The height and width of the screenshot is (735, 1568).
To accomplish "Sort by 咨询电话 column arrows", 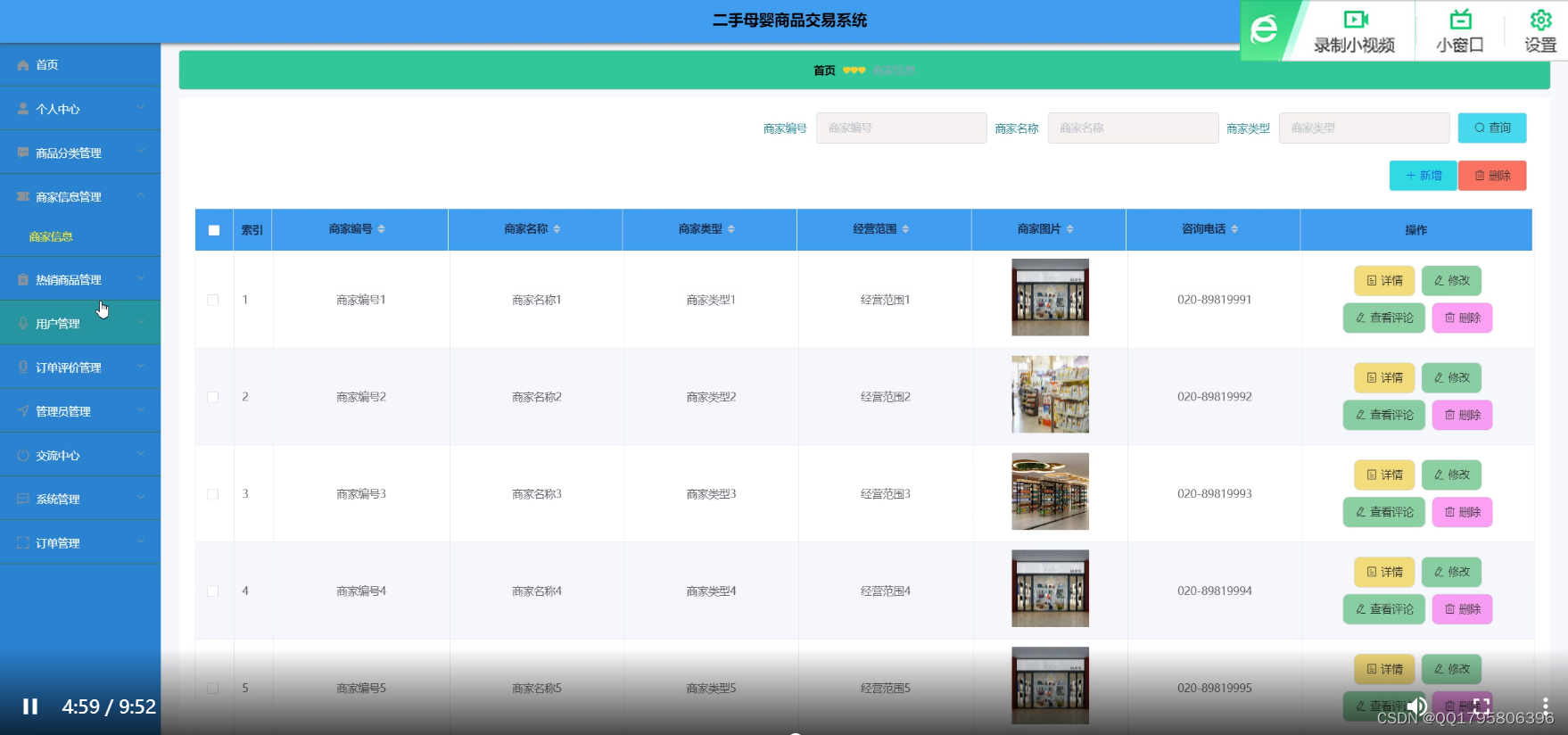I will point(1234,229).
